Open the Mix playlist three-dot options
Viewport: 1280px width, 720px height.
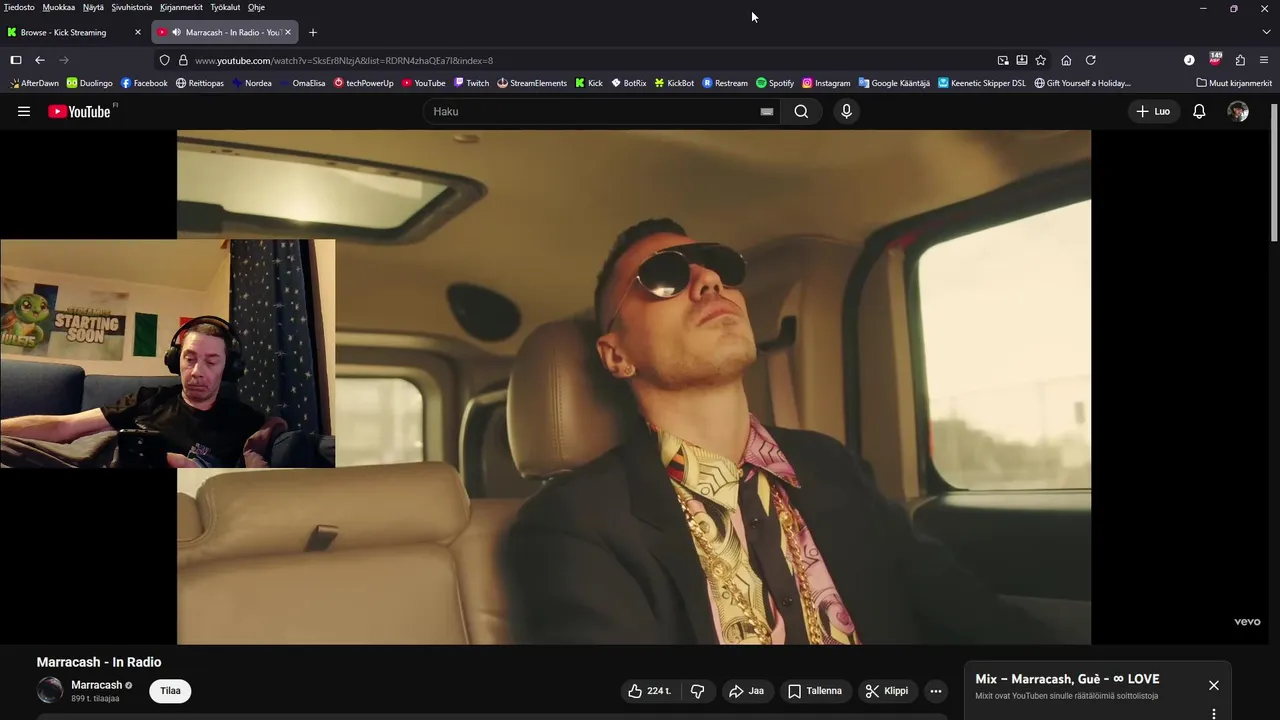tap(1213, 714)
